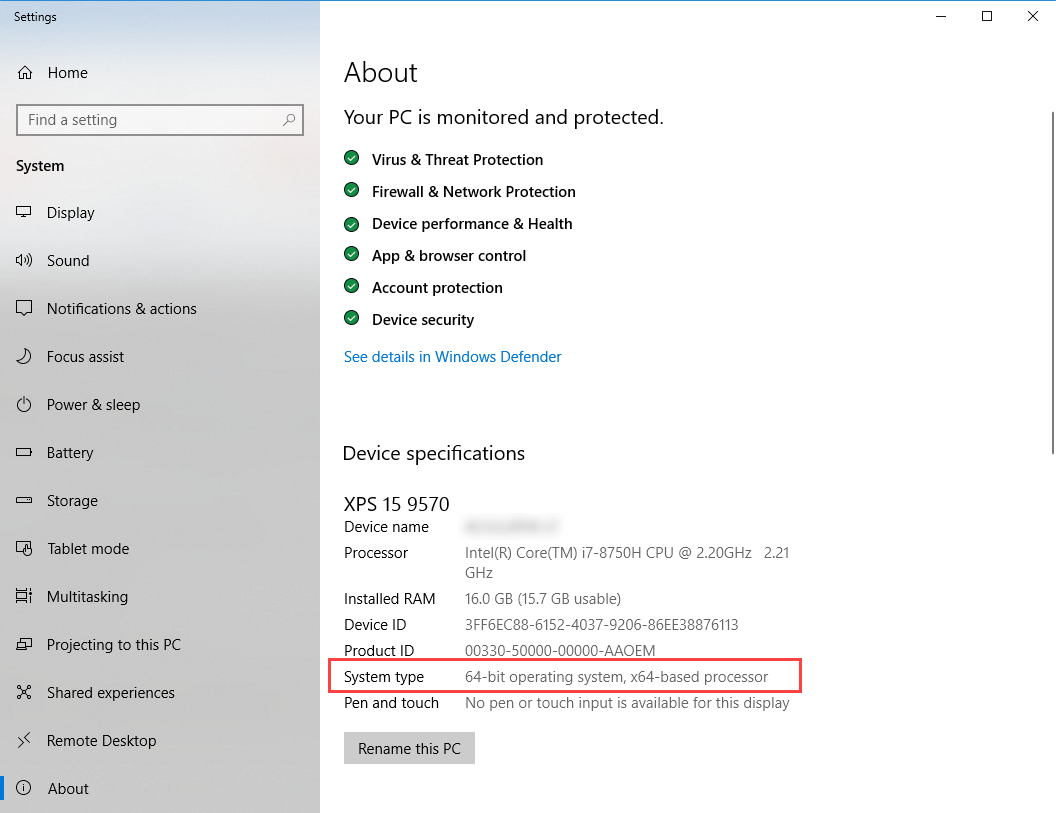The height and width of the screenshot is (813, 1056).
Task: Click the Home house icon
Action: coord(25,73)
